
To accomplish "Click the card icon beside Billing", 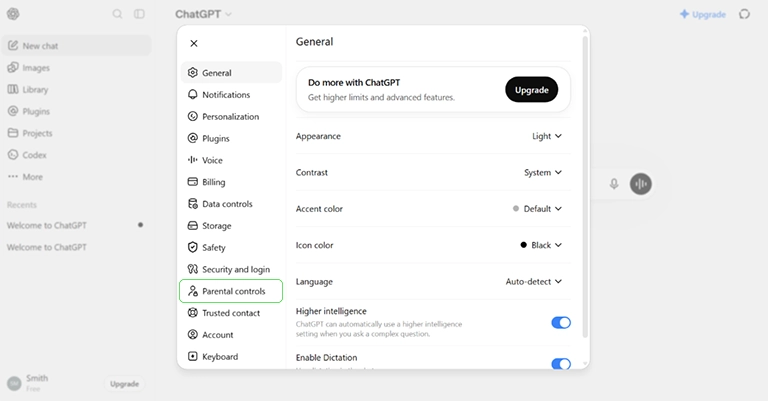I will click(192, 182).
